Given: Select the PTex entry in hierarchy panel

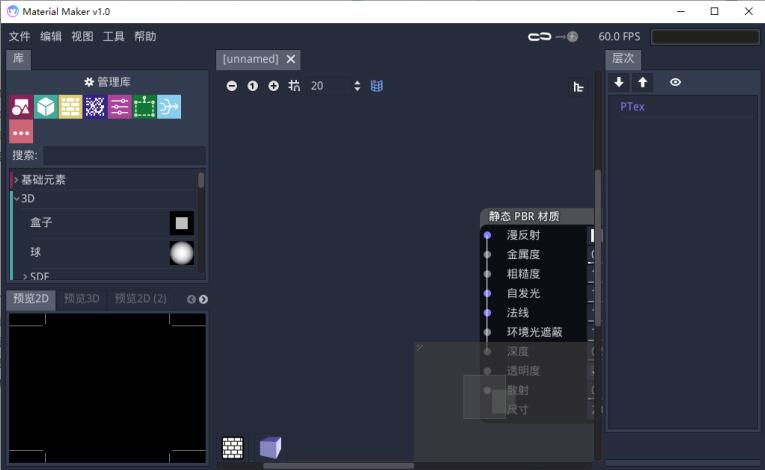Looking at the screenshot, I should [x=632, y=107].
